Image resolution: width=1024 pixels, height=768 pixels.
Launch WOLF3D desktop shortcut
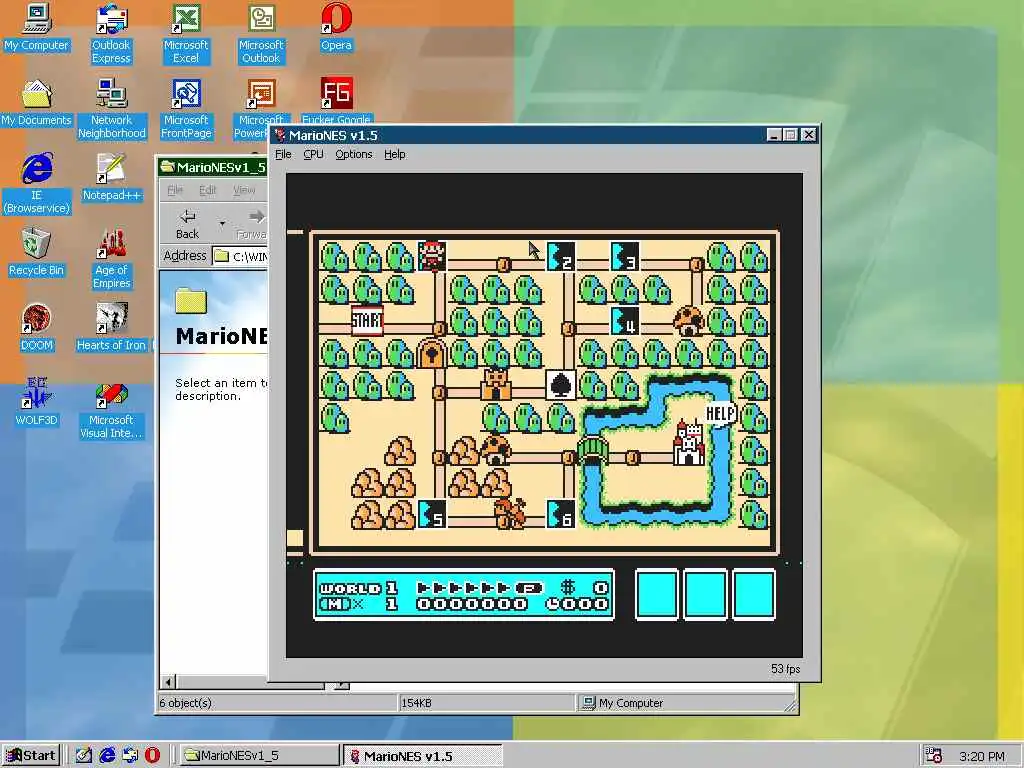pos(37,402)
